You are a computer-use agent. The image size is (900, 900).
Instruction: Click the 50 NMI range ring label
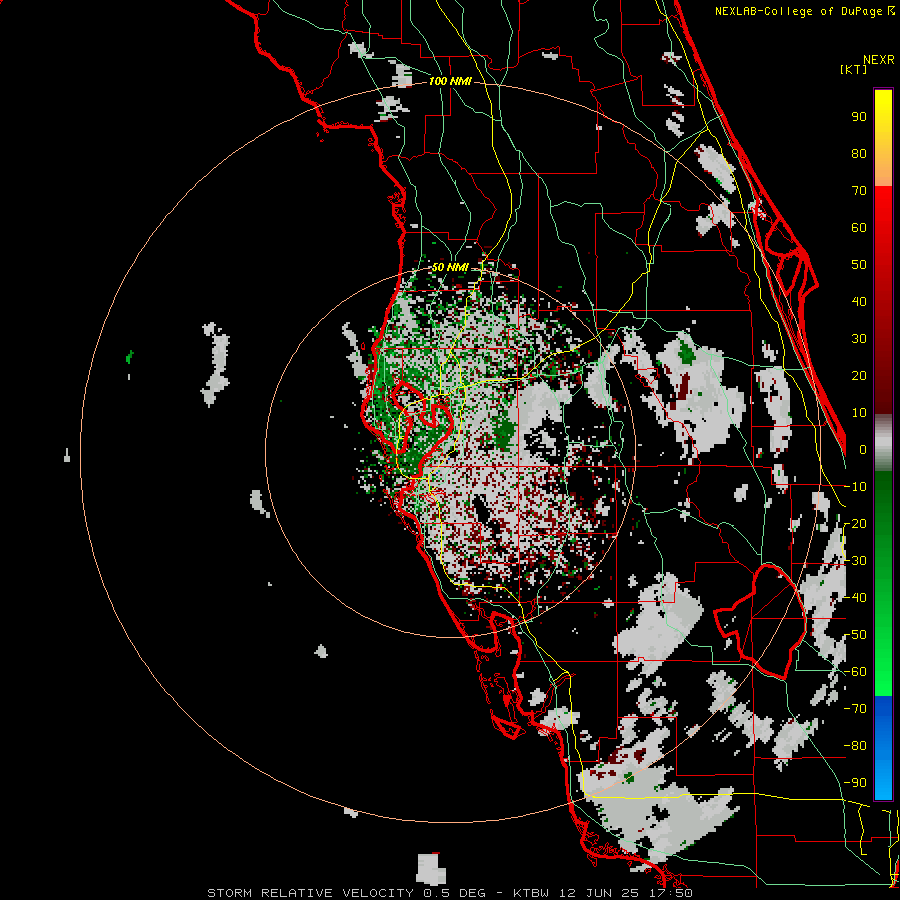click(450, 267)
